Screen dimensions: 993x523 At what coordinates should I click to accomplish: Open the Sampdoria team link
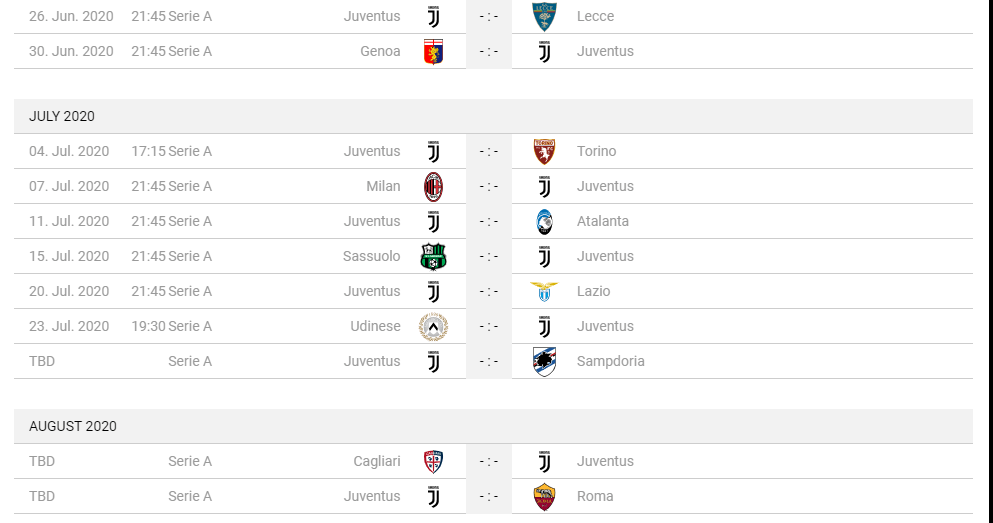click(610, 361)
